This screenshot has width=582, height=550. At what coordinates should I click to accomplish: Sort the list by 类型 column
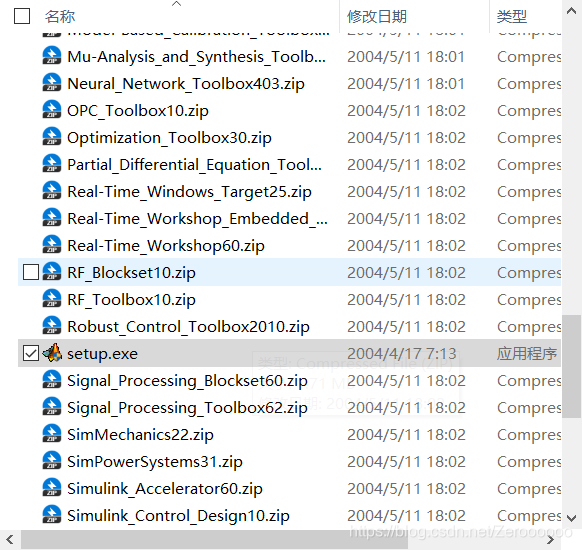[512, 17]
